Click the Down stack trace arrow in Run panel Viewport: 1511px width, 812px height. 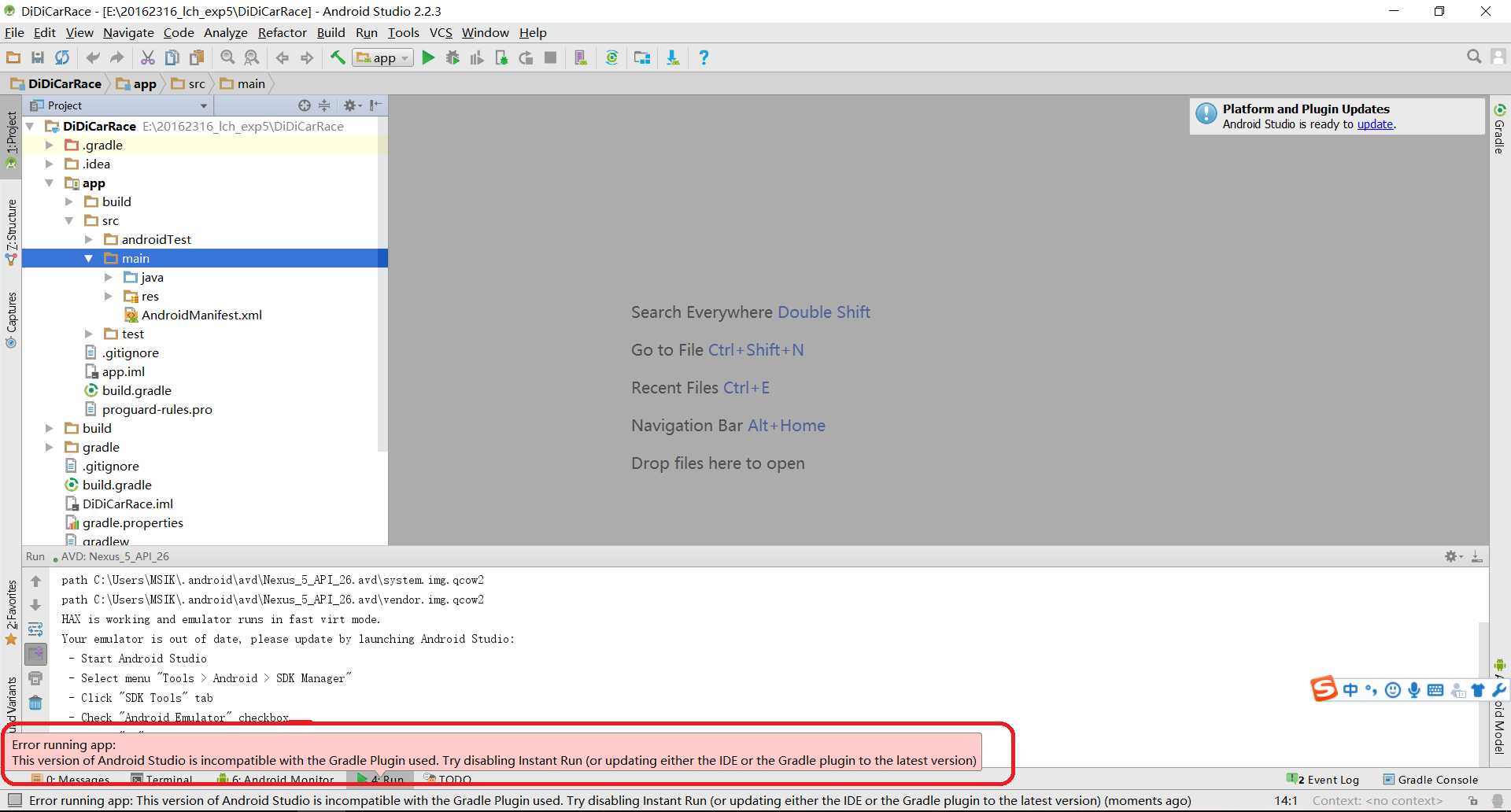point(35,605)
